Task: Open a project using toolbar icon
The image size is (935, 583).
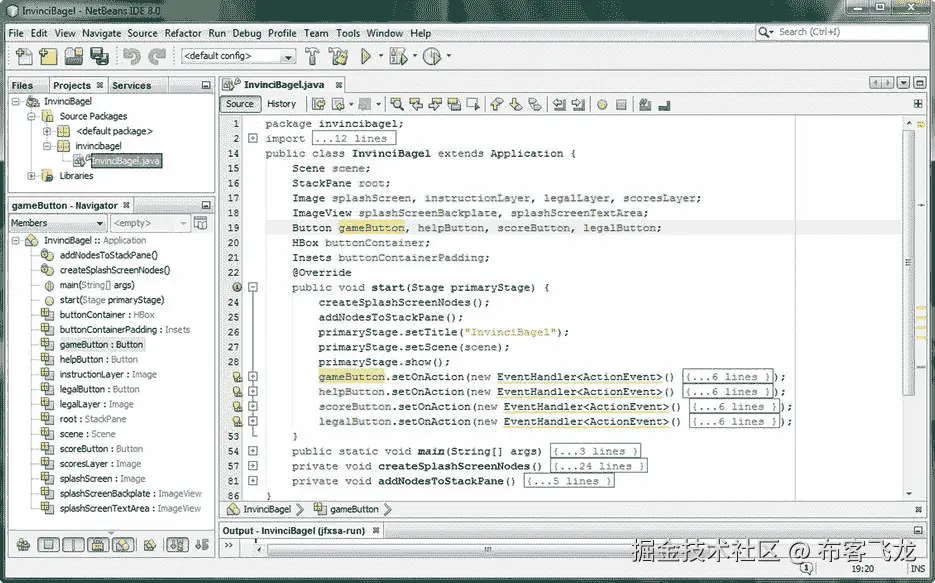Action: click(x=74, y=57)
